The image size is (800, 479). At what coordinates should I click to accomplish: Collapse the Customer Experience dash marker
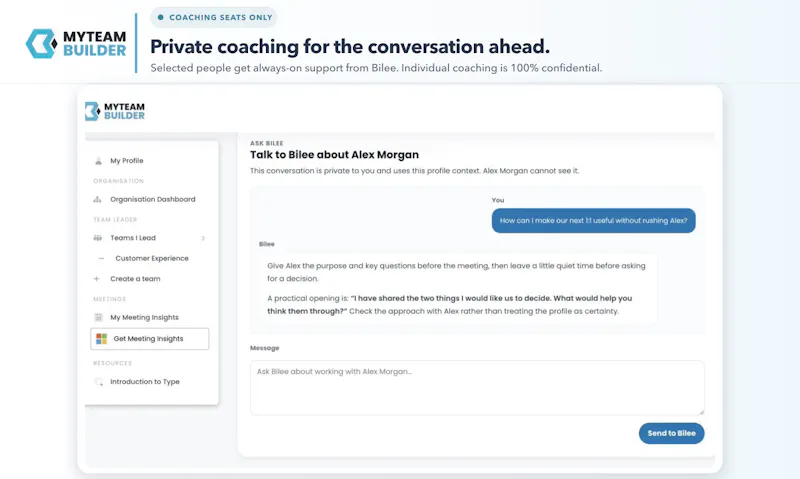101,258
